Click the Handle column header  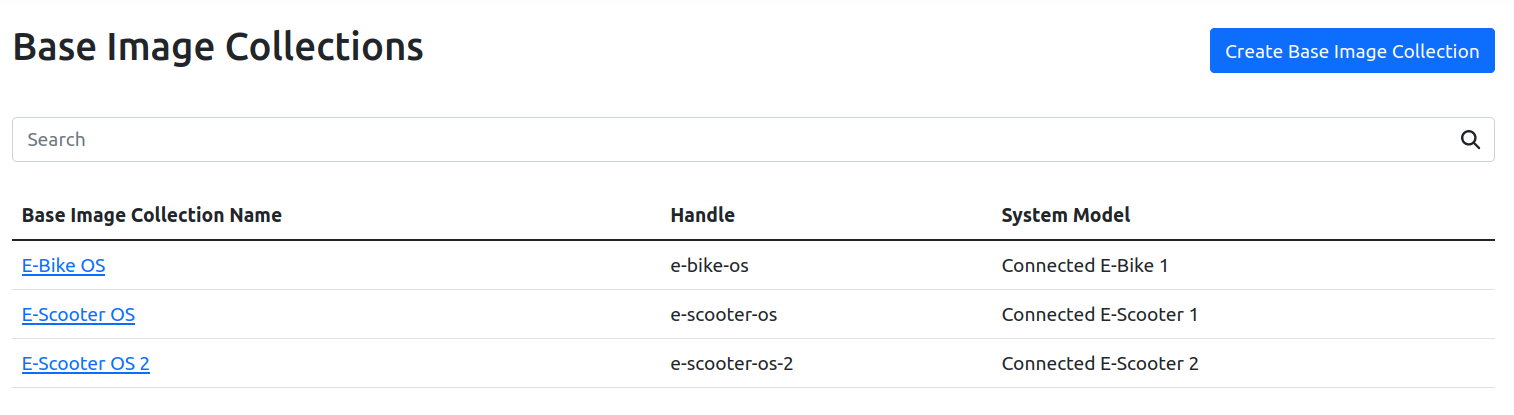[x=702, y=215]
